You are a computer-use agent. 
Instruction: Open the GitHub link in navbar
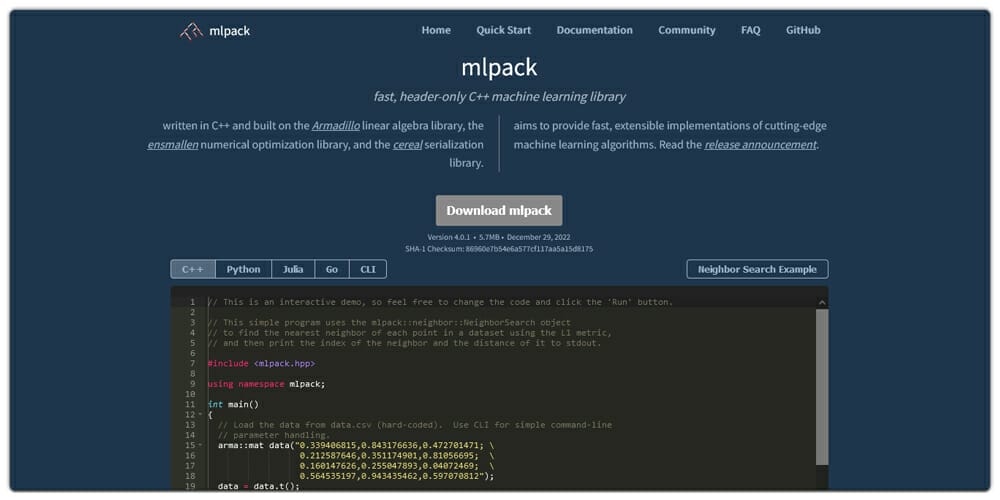pos(803,30)
